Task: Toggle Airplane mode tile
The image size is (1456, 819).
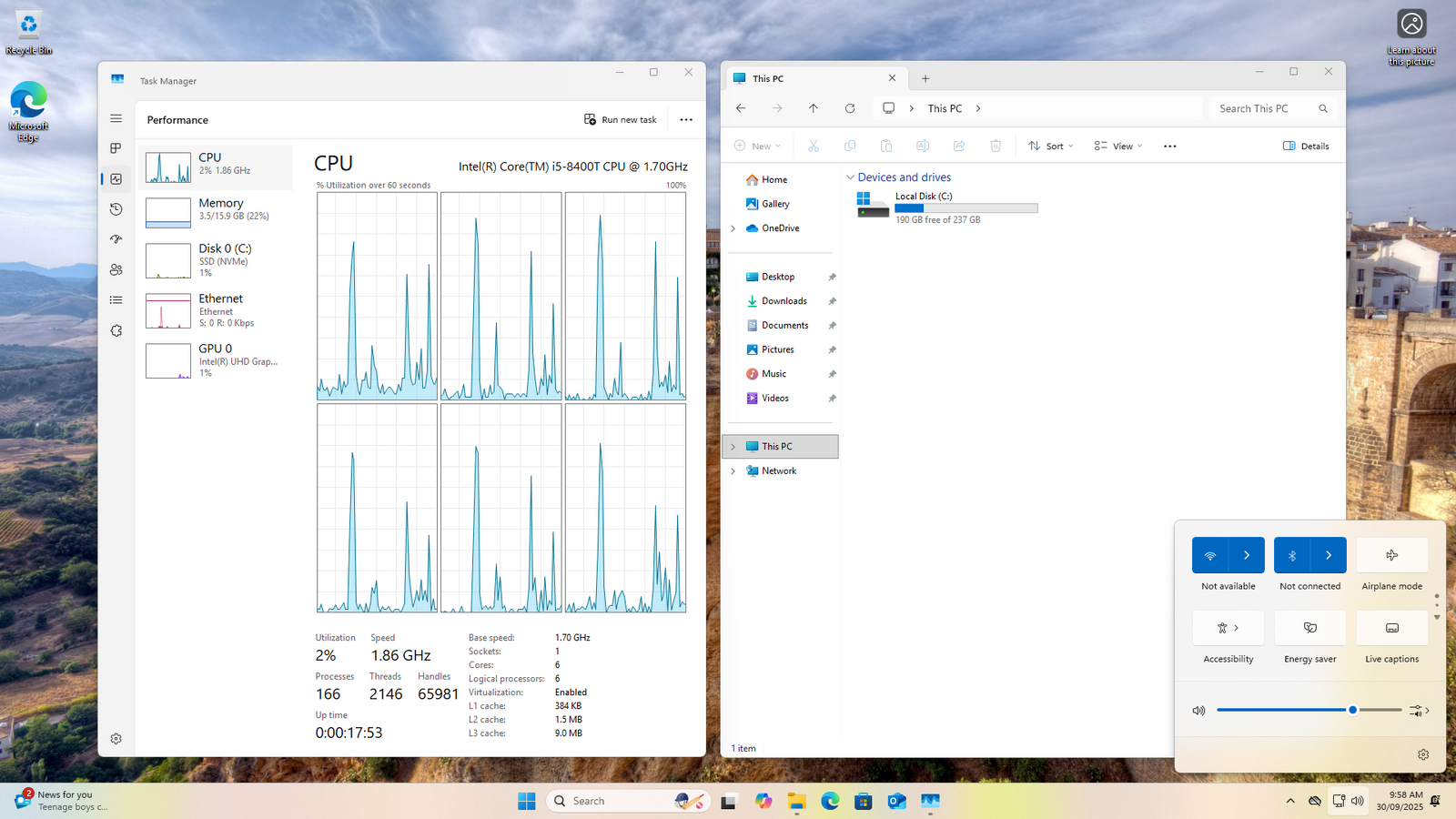Action: [x=1391, y=555]
